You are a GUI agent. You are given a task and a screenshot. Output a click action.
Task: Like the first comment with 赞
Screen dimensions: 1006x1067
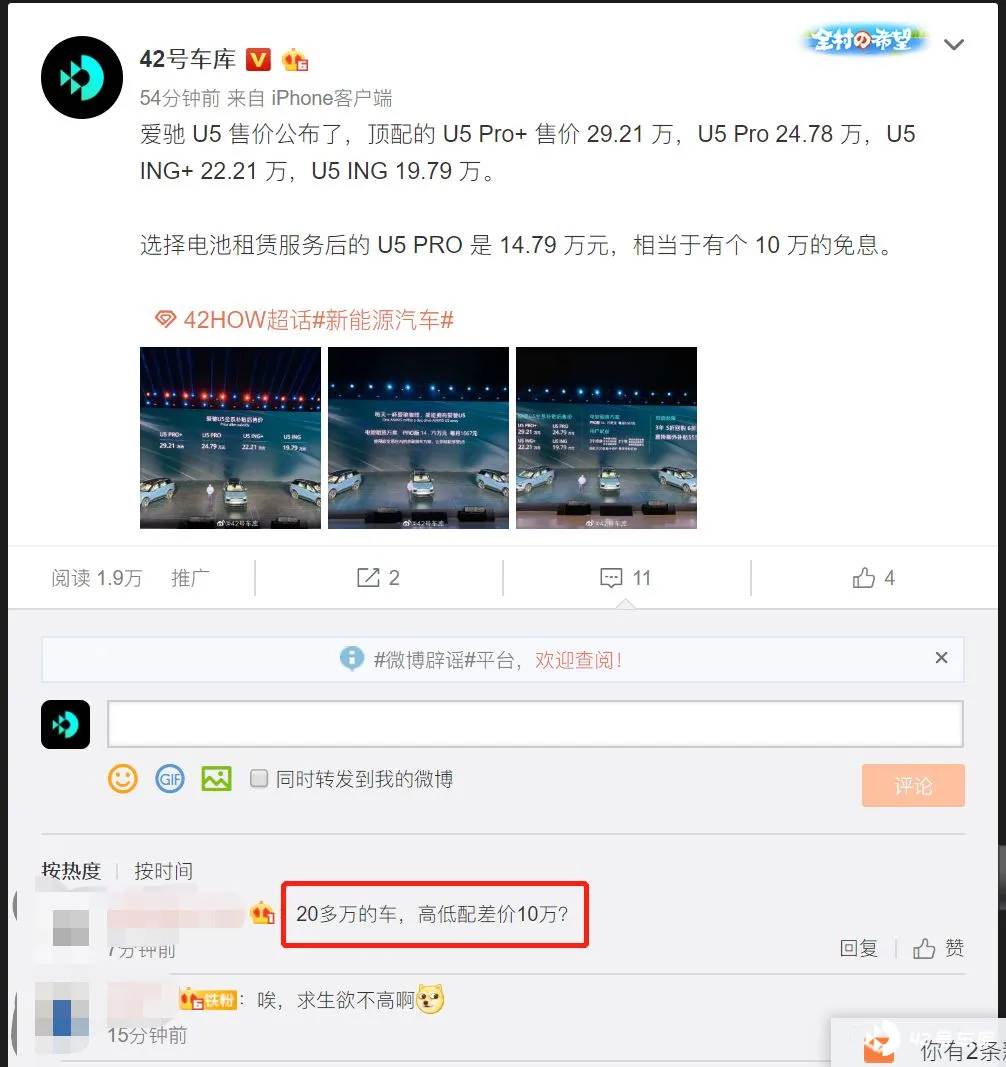pos(939,948)
